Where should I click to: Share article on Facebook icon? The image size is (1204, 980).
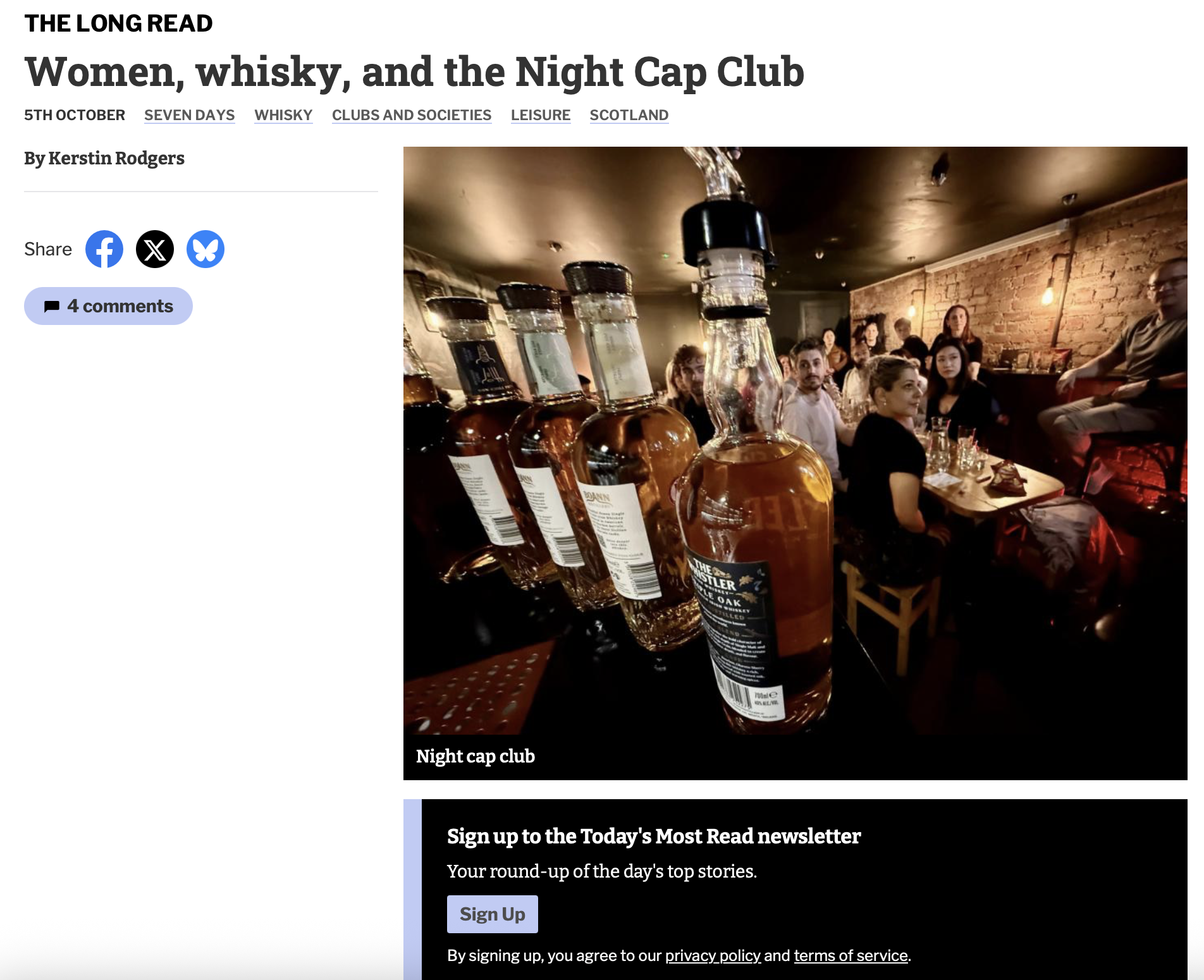pos(104,249)
